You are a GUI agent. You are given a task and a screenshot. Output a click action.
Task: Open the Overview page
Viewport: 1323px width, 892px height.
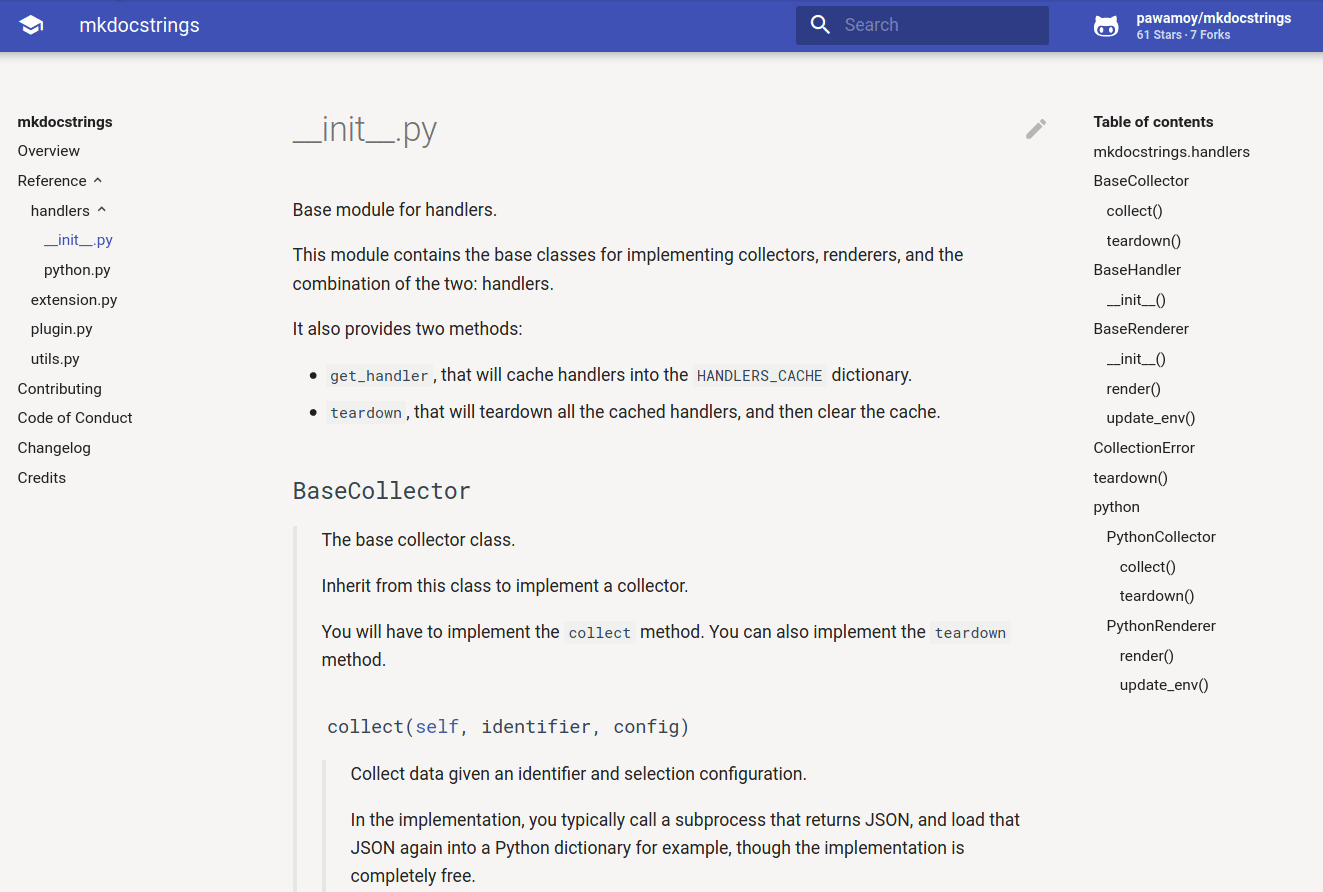(x=48, y=151)
